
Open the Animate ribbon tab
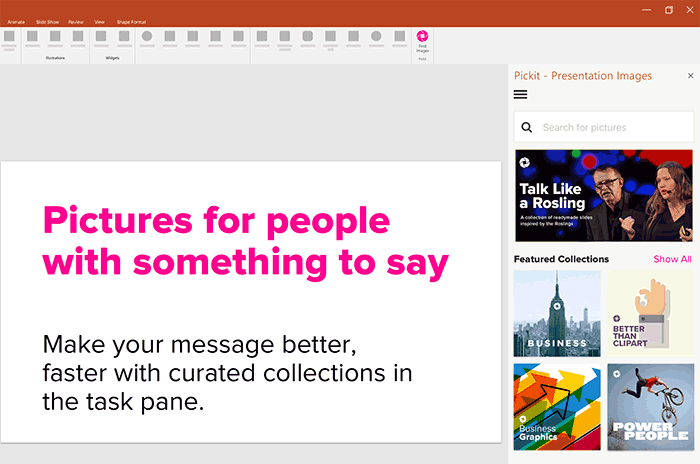point(17,22)
